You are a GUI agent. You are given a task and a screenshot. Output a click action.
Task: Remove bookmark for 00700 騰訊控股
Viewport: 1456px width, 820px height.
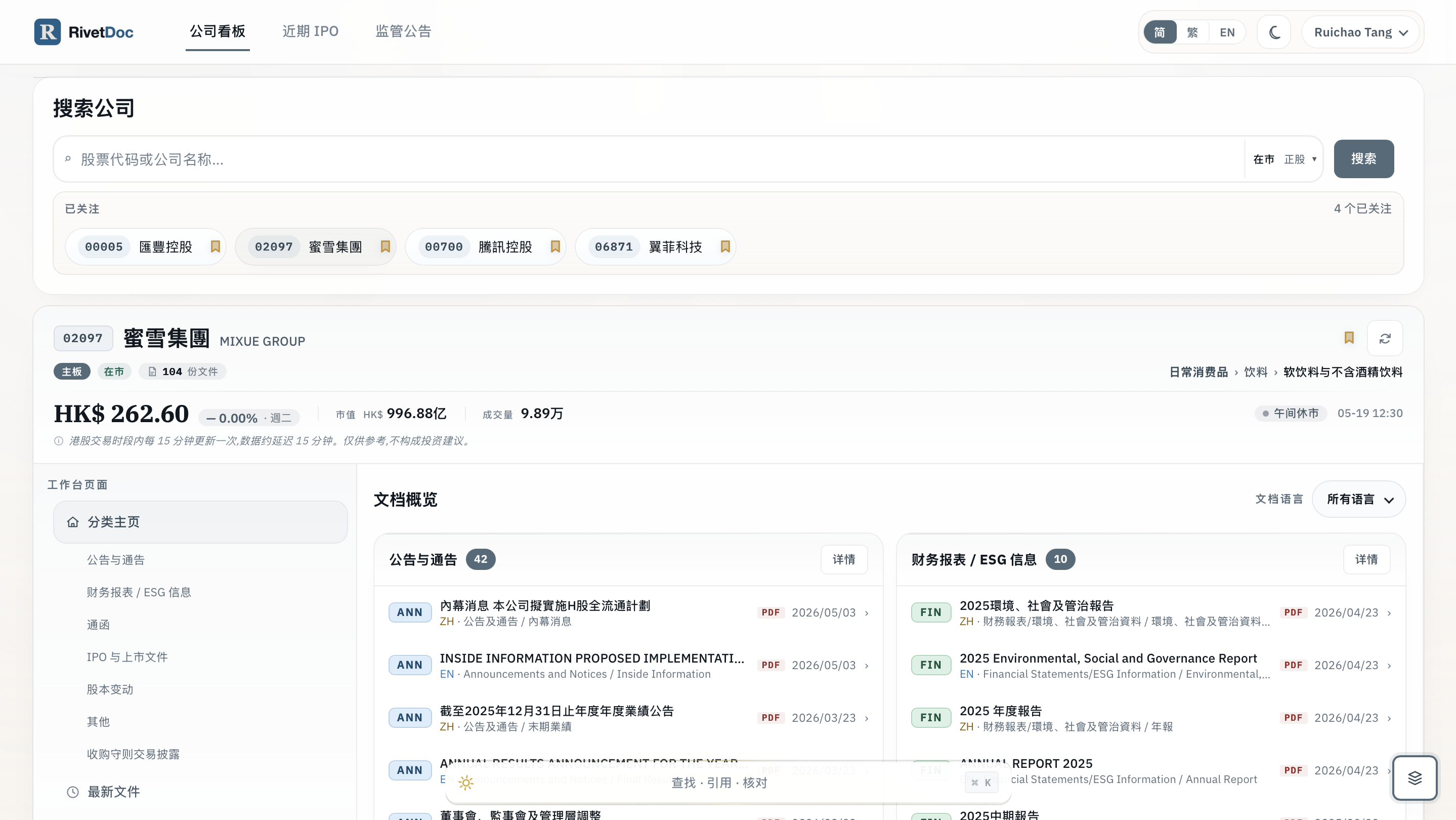[555, 247]
